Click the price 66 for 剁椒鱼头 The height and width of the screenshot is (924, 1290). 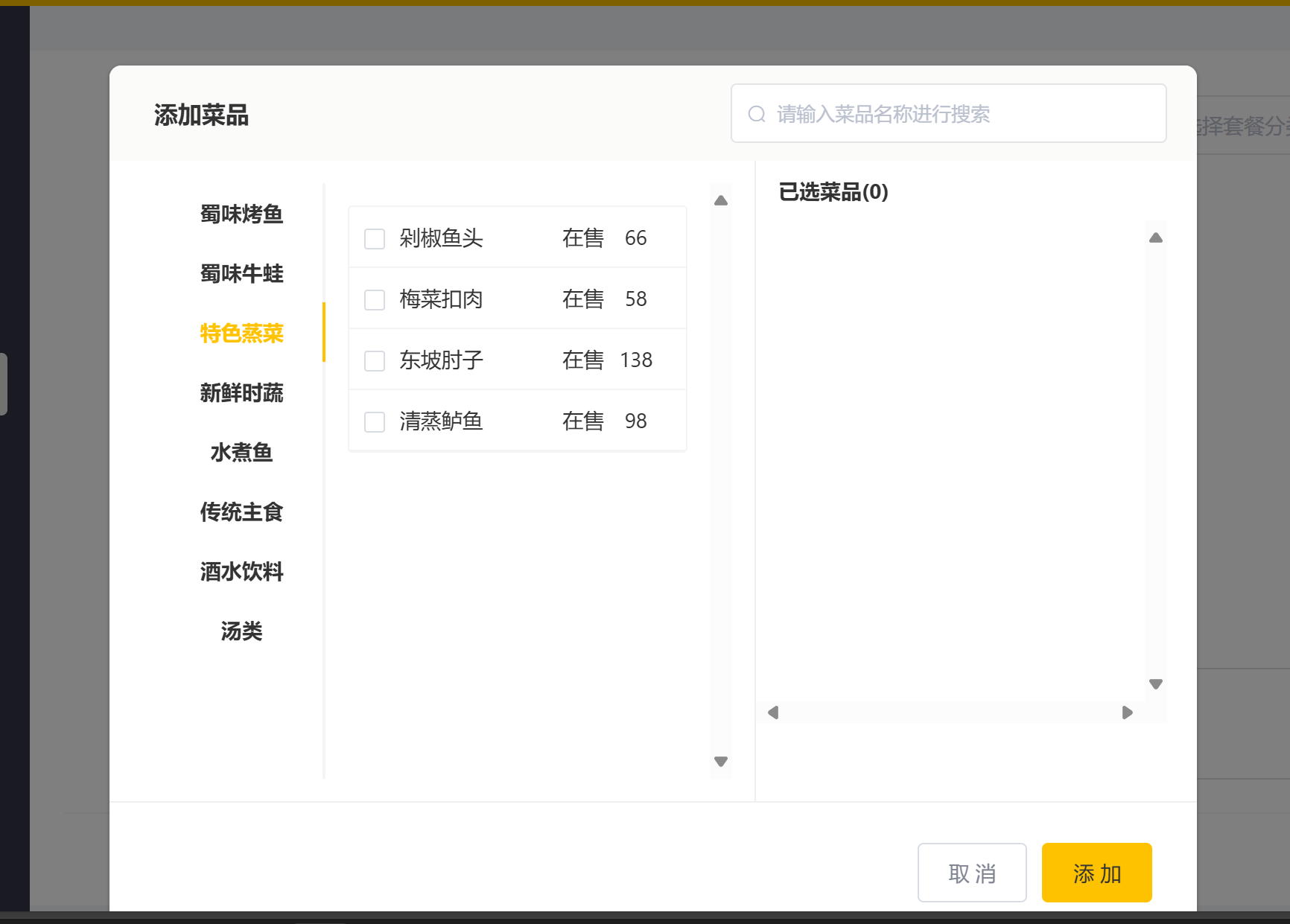(636, 238)
